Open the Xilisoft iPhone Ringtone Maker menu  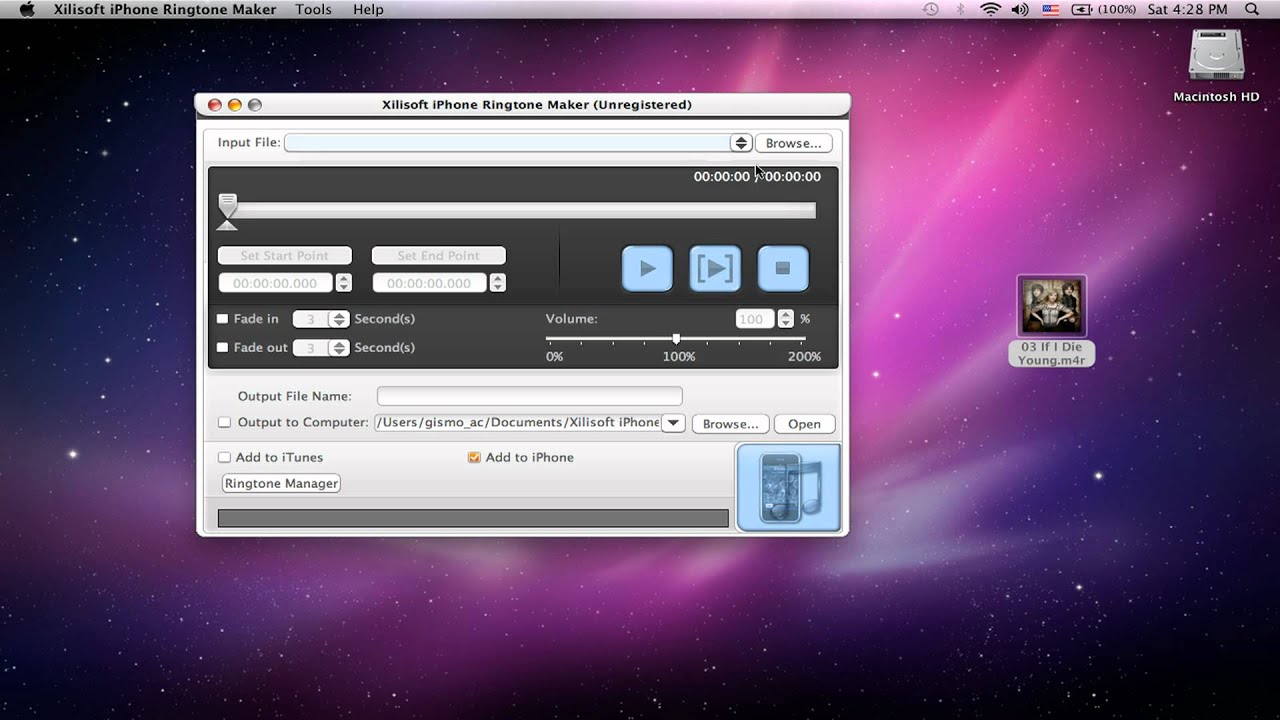coord(163,9)
